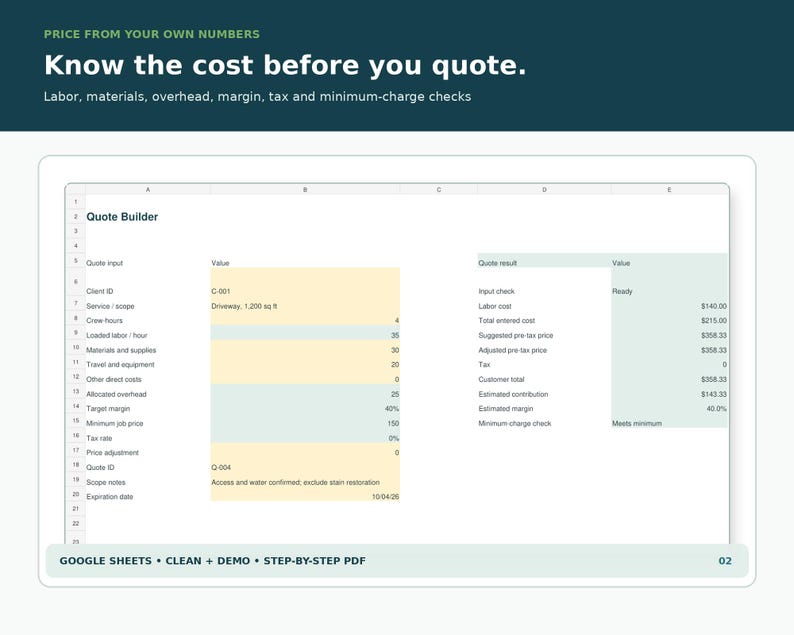Click the Service / scope label
This screenshot has width=794, height=635.
tap(110, 306)
